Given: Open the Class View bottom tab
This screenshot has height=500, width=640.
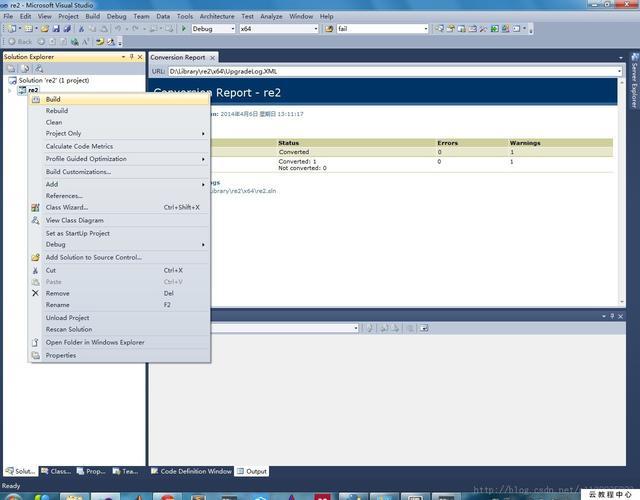Looking at the screenshot, I should point(56,471).
